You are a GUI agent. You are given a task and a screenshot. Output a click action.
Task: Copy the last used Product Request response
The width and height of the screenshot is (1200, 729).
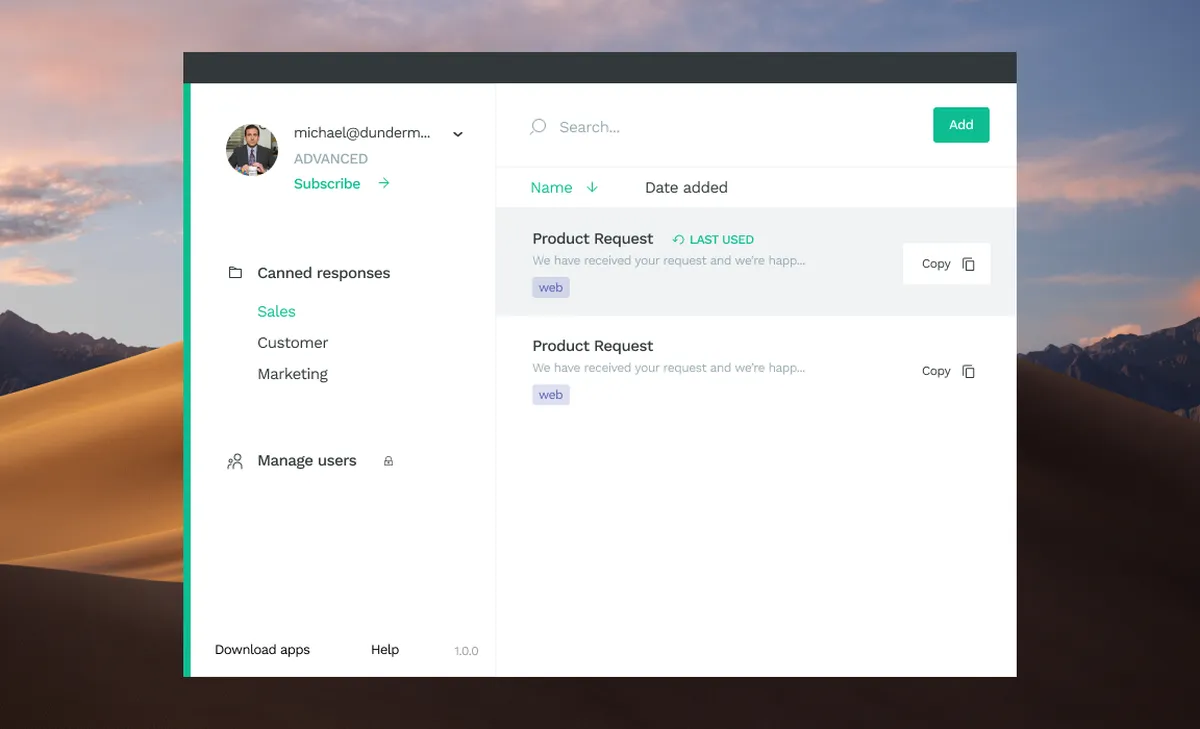(x=946, y=264)
